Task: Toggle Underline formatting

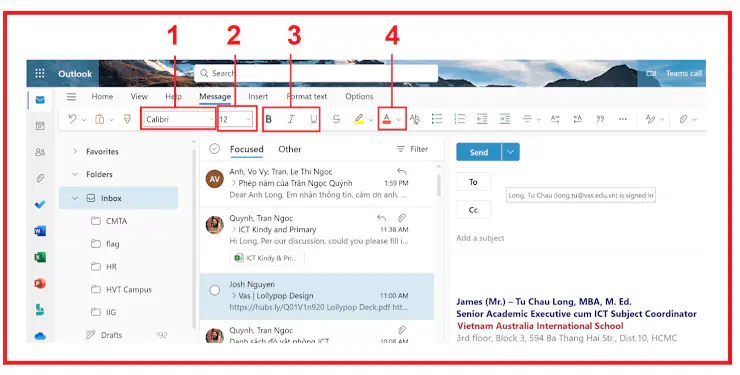Action: pos(314,119)
